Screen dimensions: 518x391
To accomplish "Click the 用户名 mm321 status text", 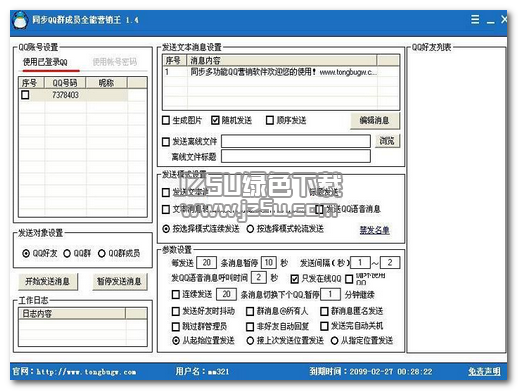I will 202,371.
